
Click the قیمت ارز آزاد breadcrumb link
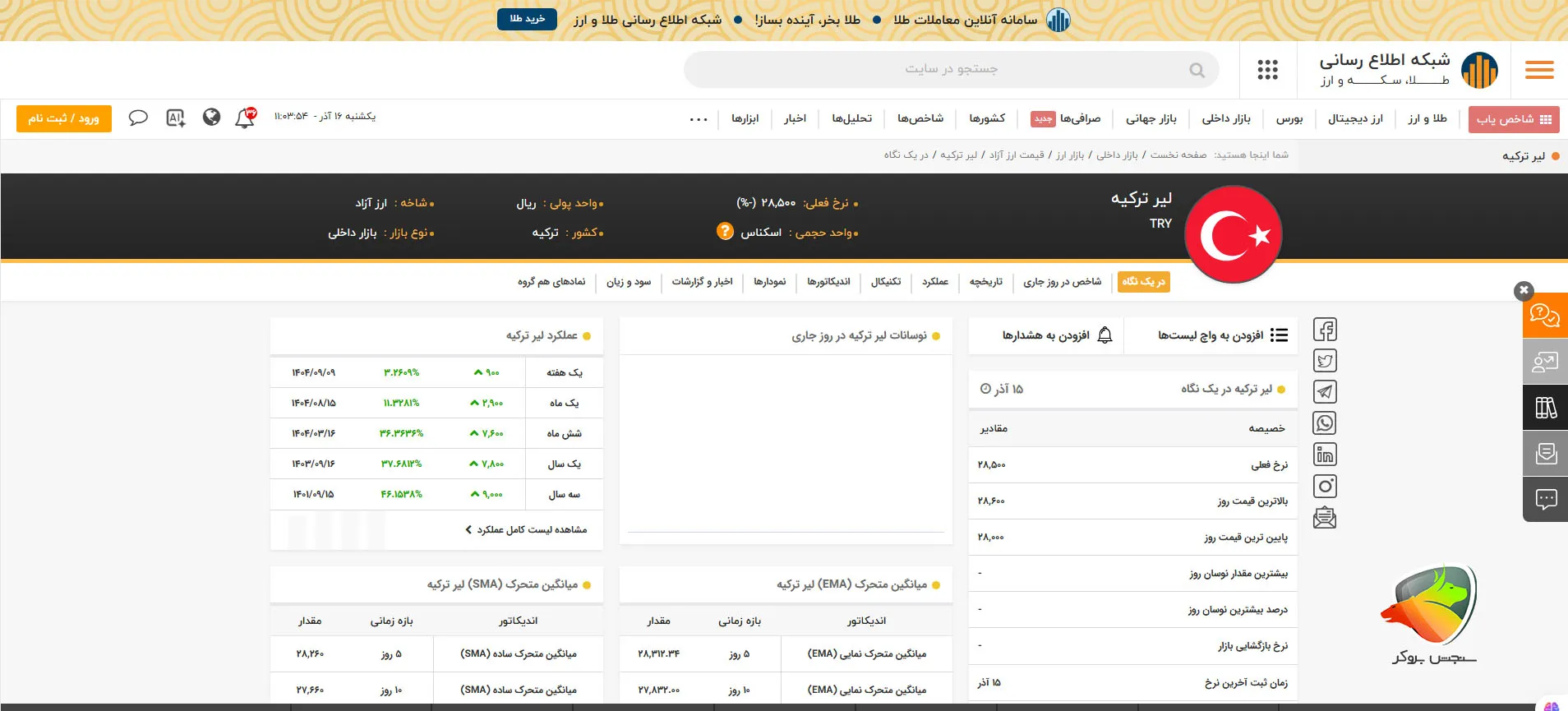pyautogui.click(x=1017, y=155)
